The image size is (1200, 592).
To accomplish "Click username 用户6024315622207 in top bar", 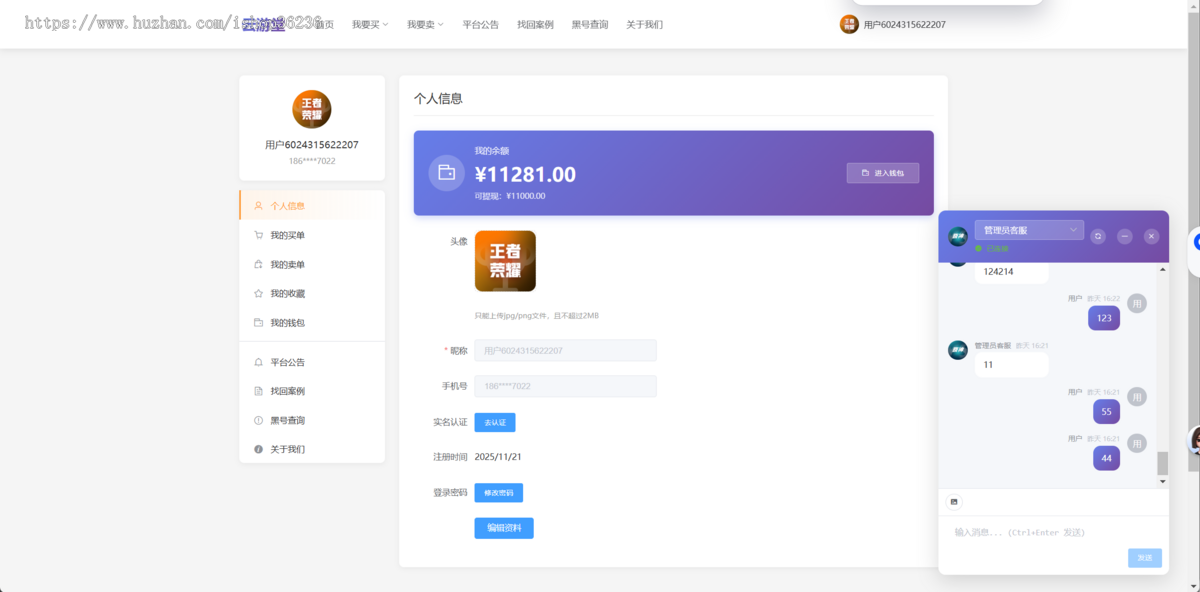I will click(x=905, y=24).
